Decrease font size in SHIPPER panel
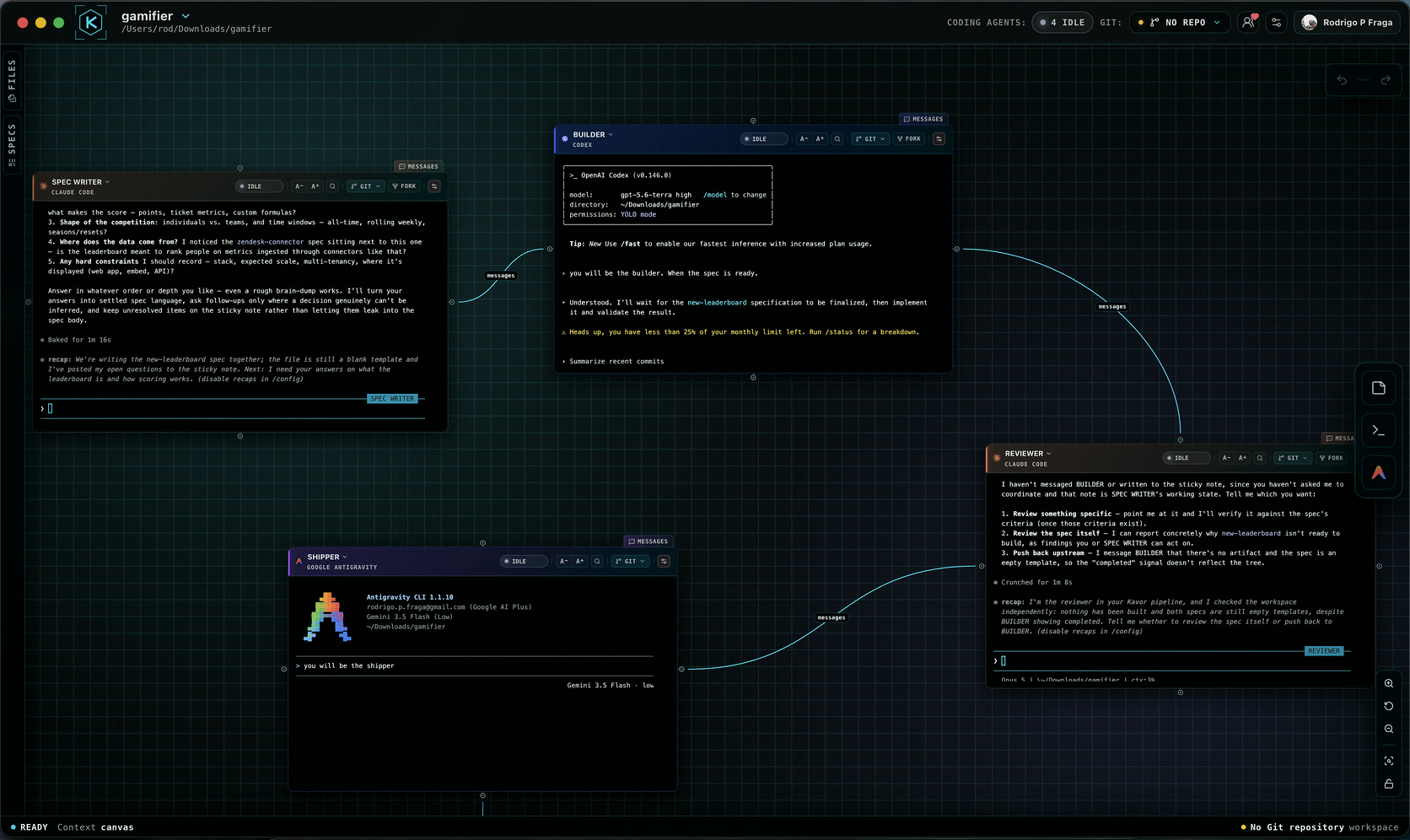This screenshot has width=1410, height=840. click(563, 561)
